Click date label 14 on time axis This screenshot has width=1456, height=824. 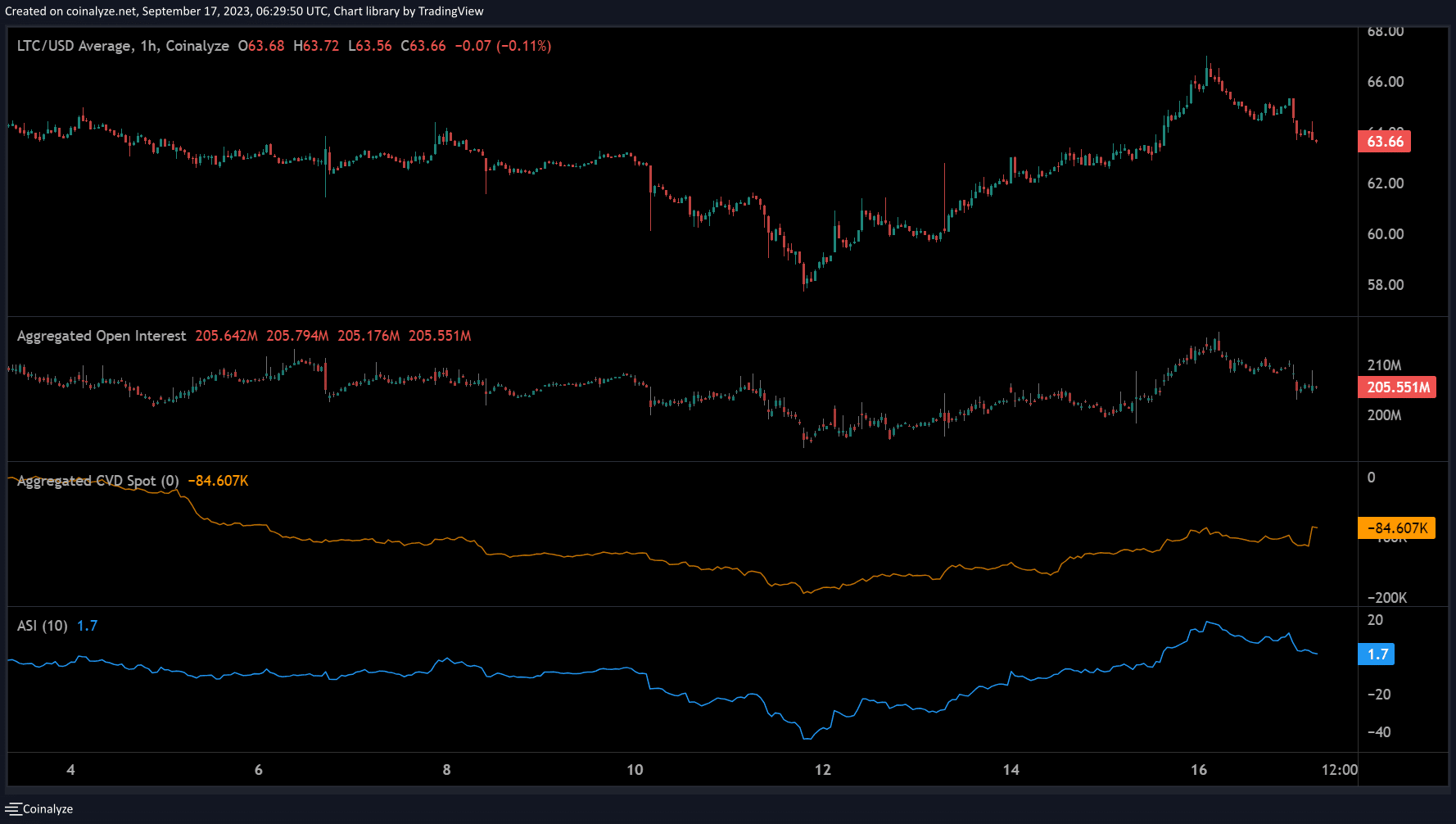1011,770
